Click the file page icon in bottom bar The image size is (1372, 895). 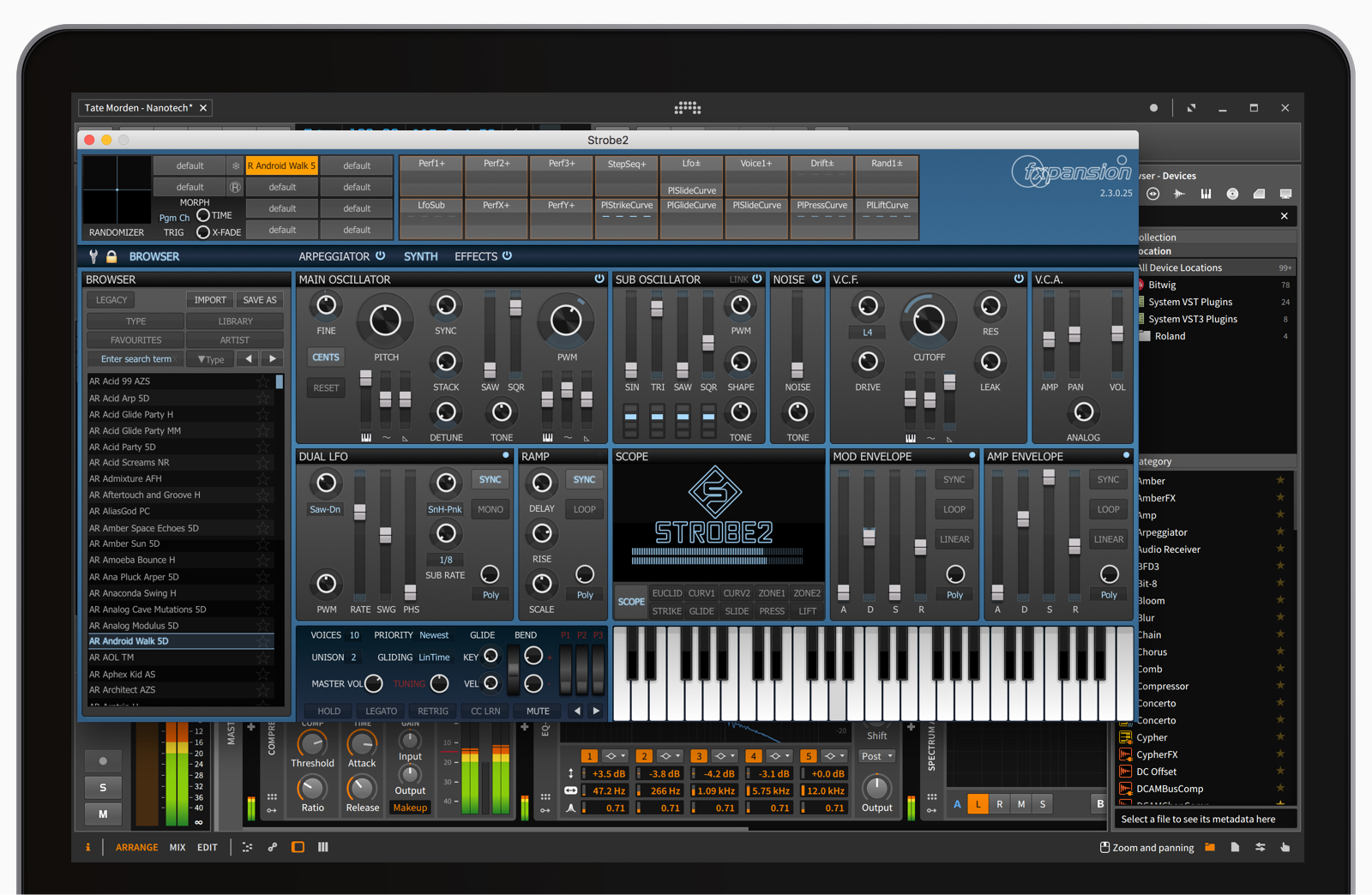[1235, 847]
